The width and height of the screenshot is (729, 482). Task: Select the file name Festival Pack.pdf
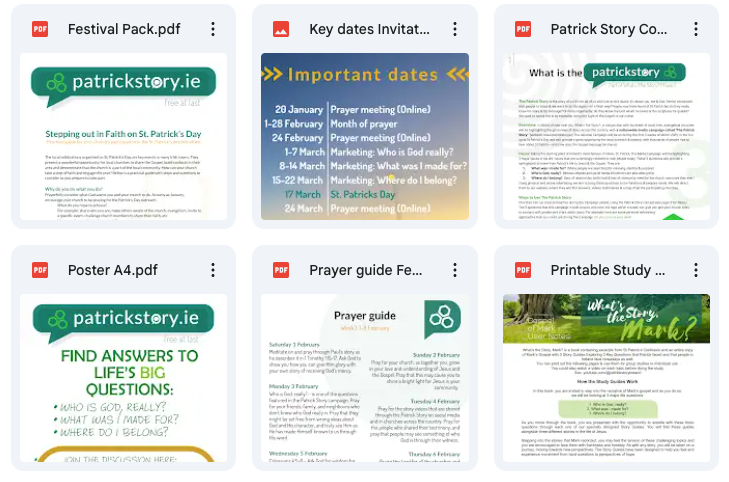(124, 29)
